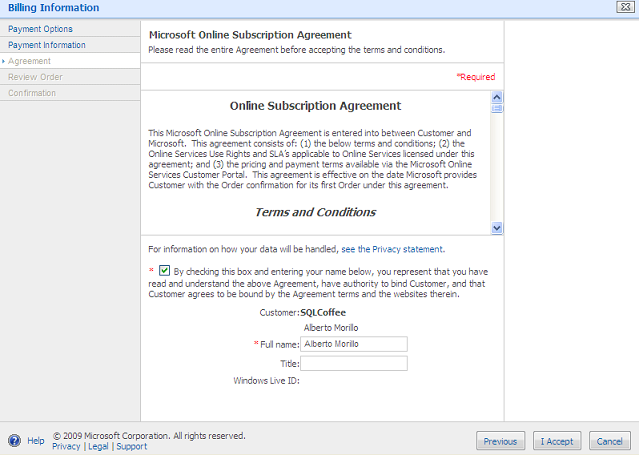This screenshot has height=455, width=639.
Task: Open the Payment Options step
Action: point(40,29)
